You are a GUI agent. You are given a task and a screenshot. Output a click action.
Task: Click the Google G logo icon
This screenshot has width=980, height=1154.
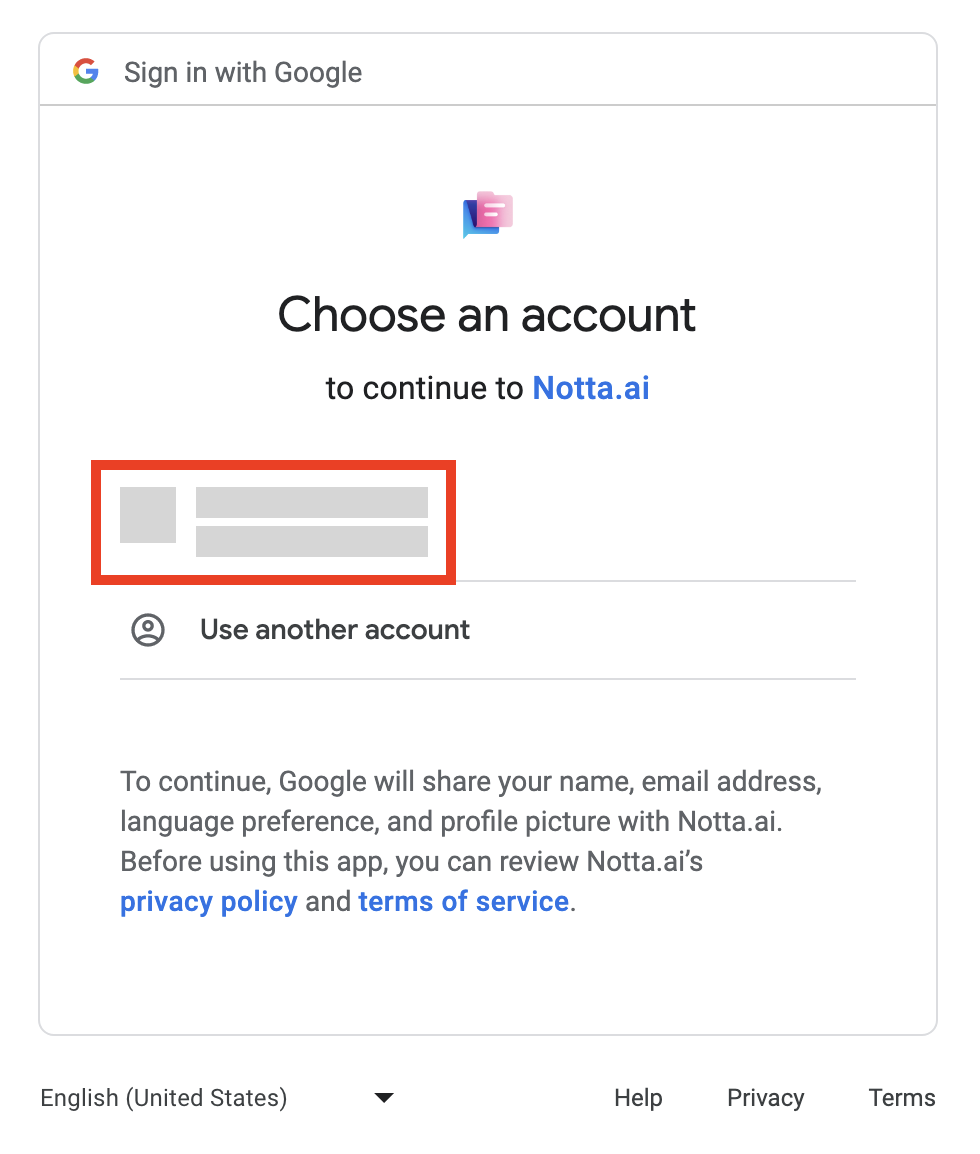click(x=86, y=71)
